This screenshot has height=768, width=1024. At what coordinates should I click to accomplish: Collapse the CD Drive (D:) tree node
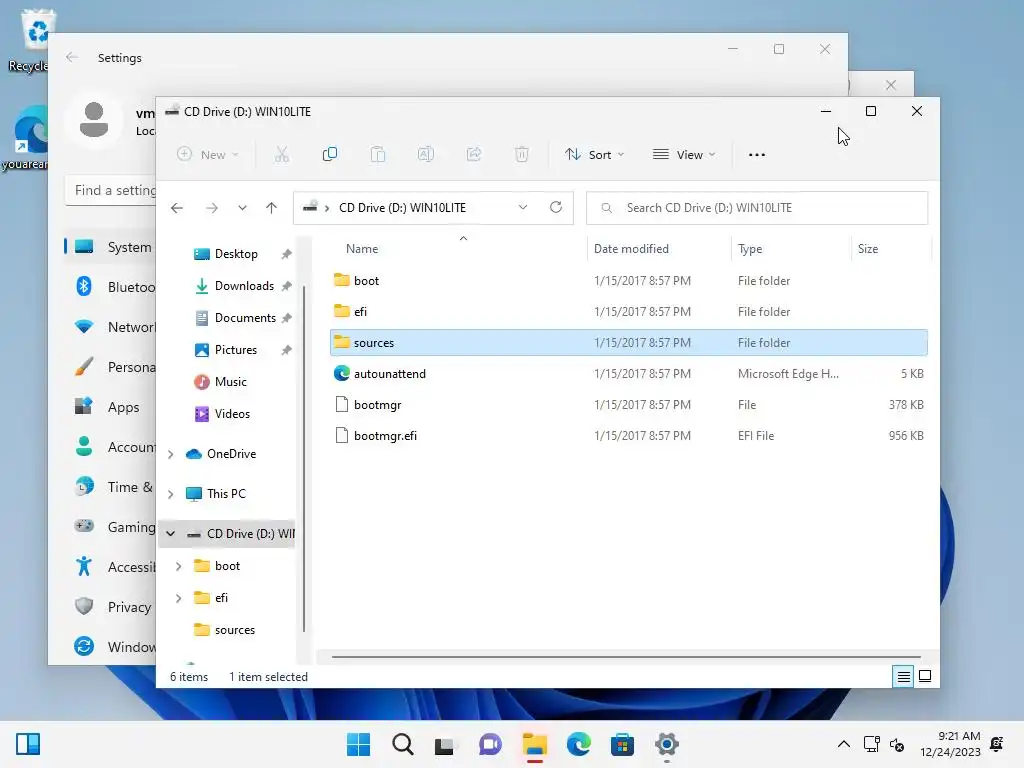(x=170, y=534)
